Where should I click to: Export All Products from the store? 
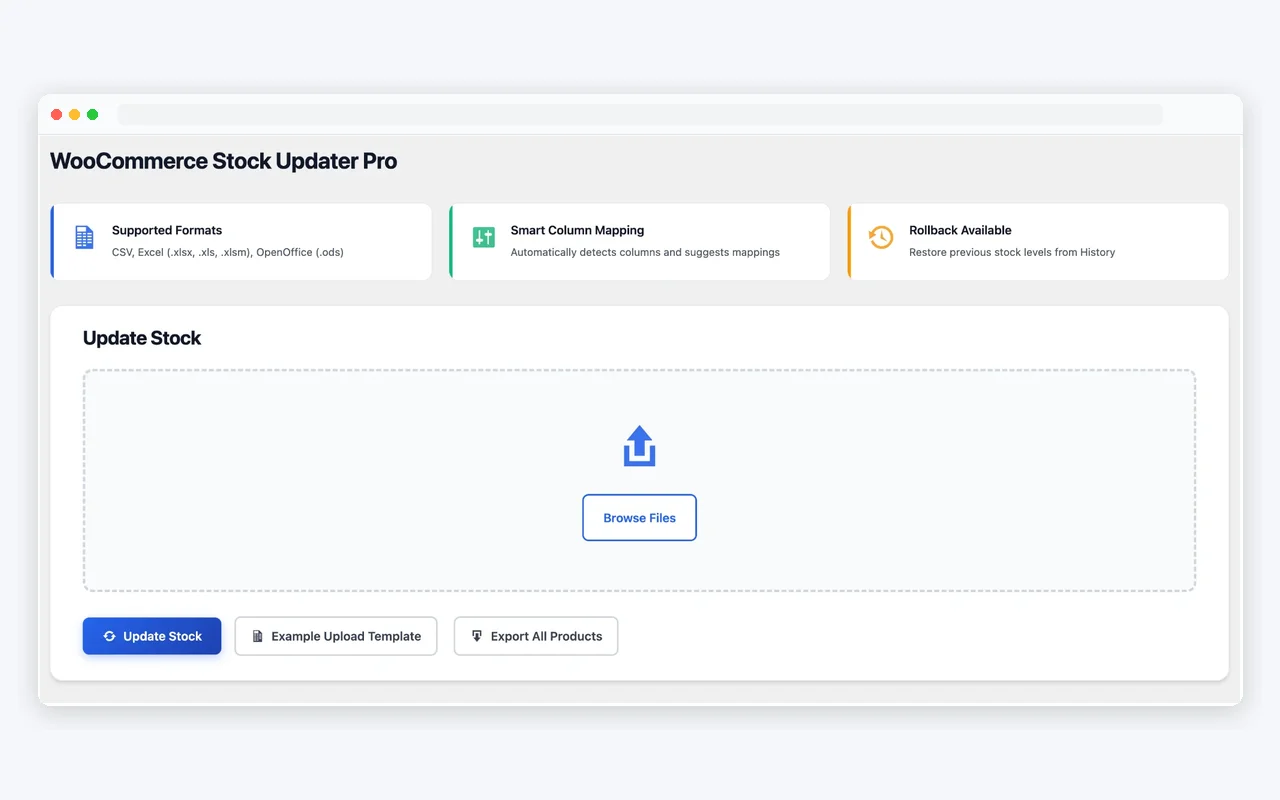pos(536,635)
